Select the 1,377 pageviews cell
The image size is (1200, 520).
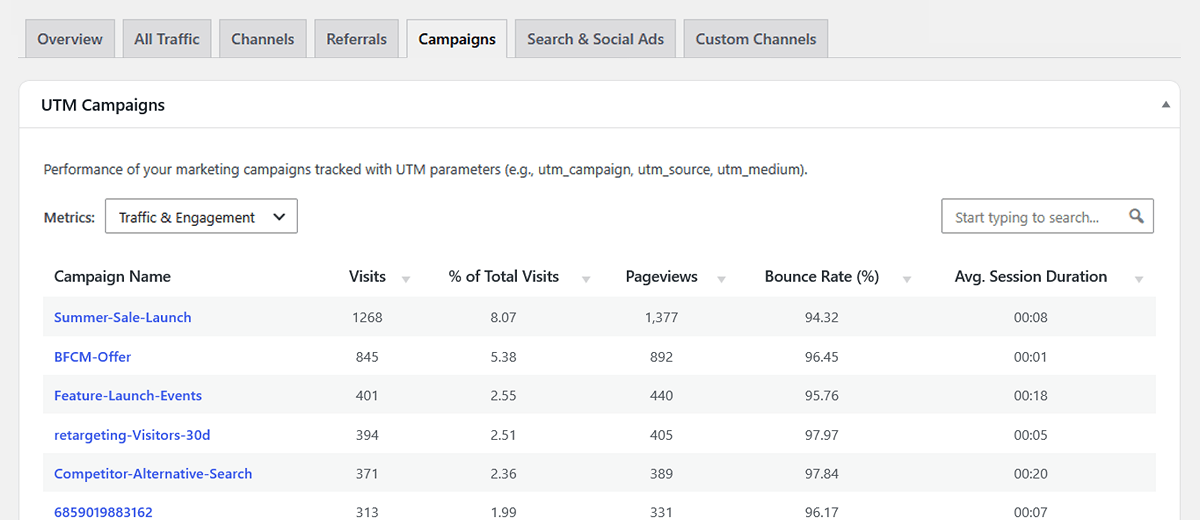tap(661, 317)
